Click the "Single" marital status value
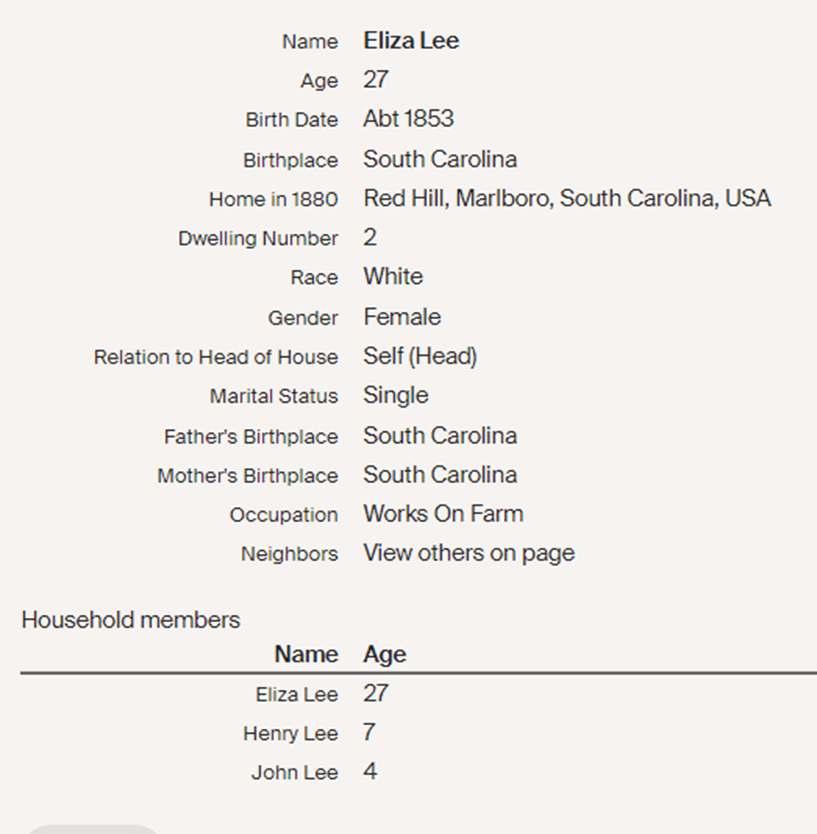817x834 pixels. tap(395, 395)
